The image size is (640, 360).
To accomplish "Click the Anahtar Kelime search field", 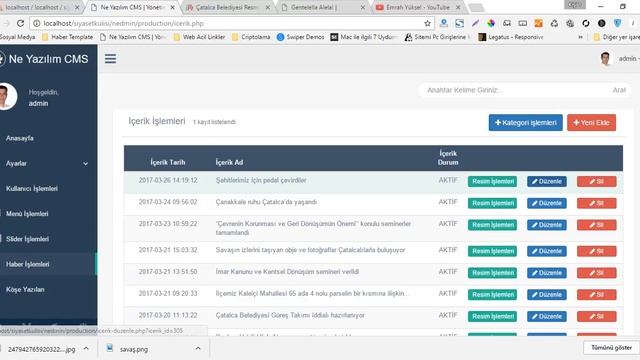I will [x=514, y=90].
